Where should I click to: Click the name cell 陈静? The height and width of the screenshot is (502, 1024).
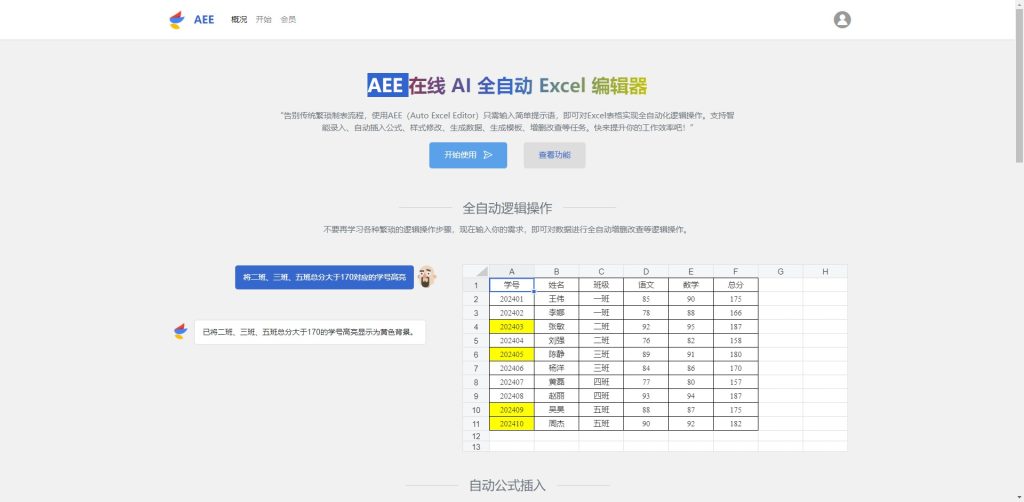pyautogui.click(x=556, y=354)
